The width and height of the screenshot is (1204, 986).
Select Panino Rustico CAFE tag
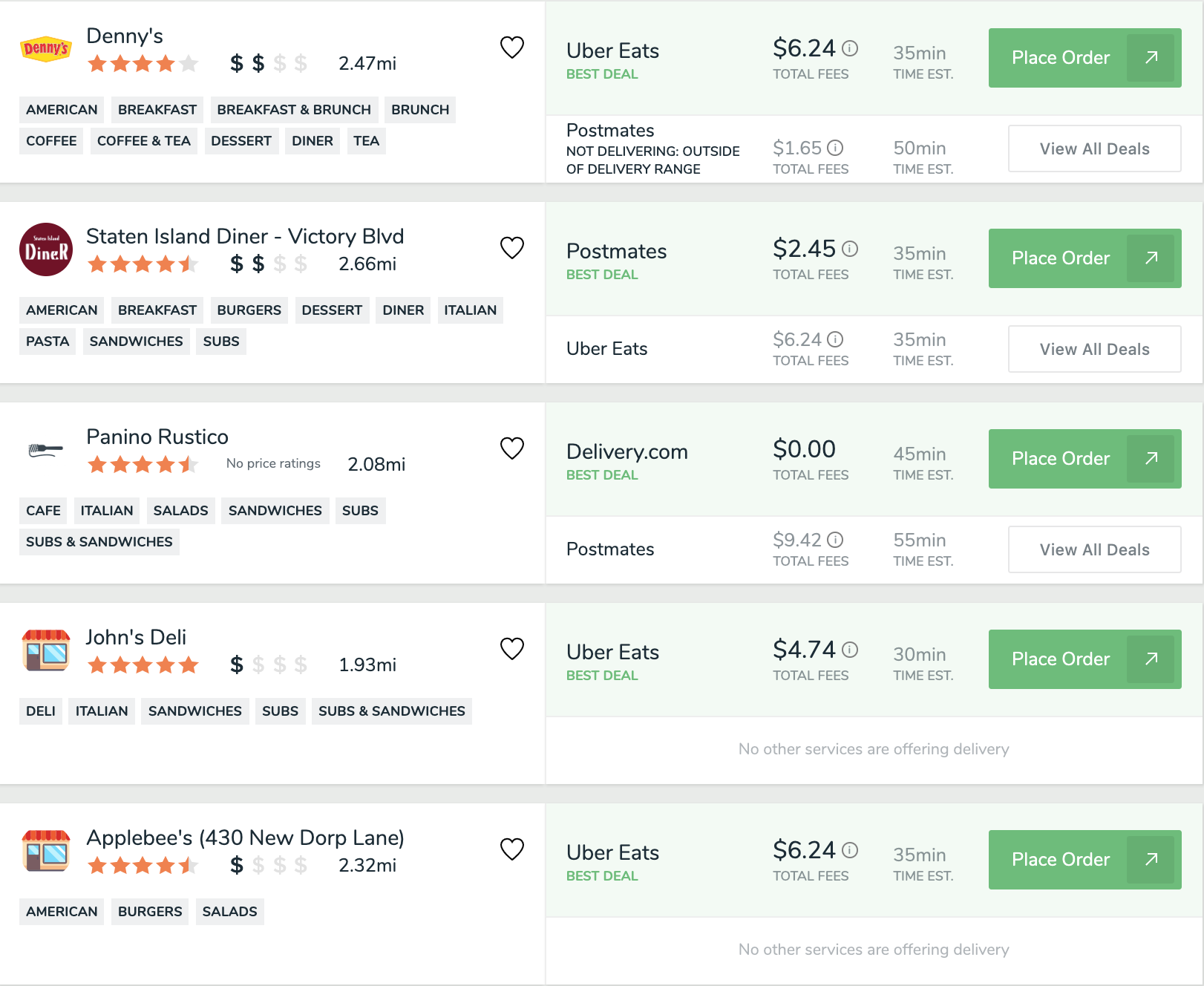coord(43,511)
